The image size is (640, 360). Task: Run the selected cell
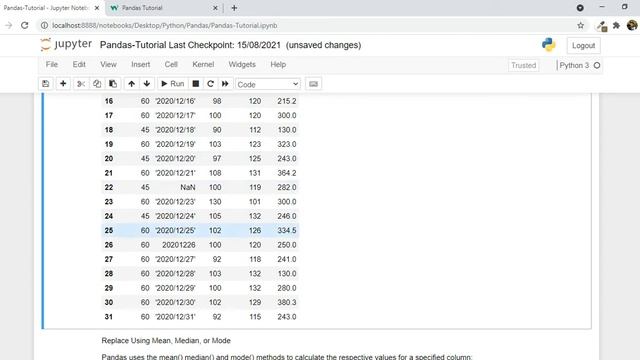click(172, 84)
